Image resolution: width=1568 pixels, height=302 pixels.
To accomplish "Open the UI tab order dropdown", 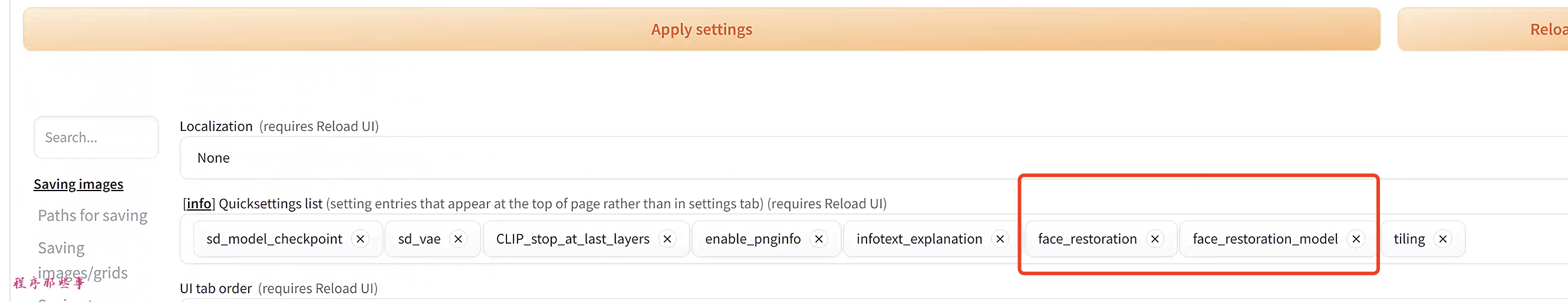I will (x=852, y=300).
